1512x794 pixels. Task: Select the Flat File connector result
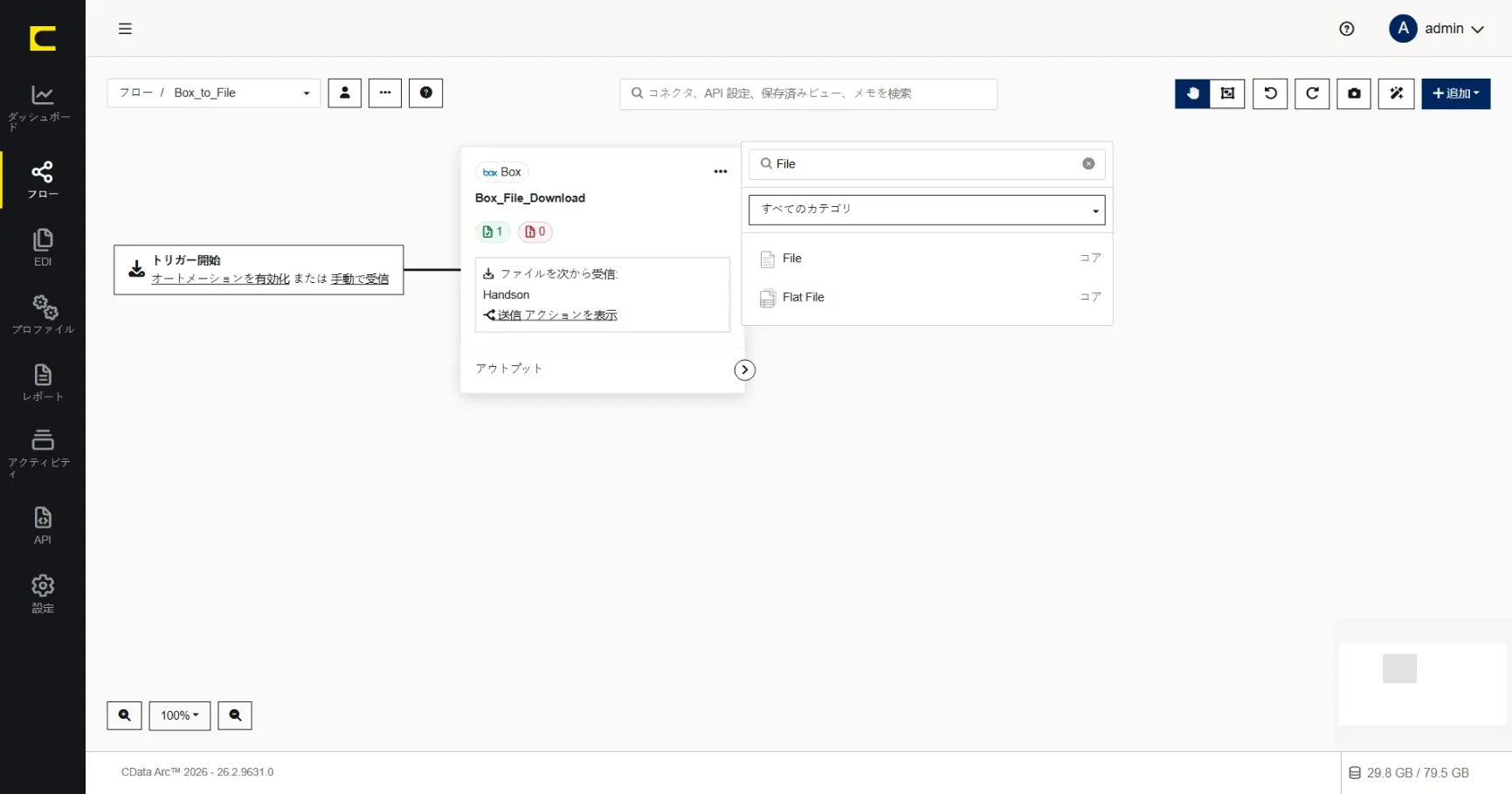click(x=927, y=298)
